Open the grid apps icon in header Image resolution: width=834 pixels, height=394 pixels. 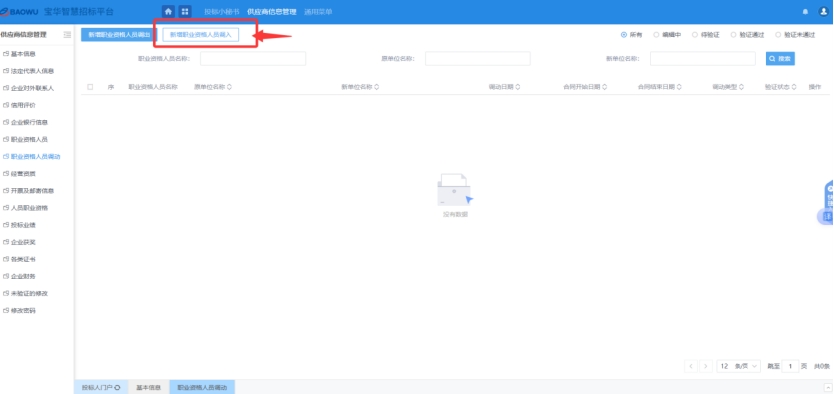coord(185,12)
